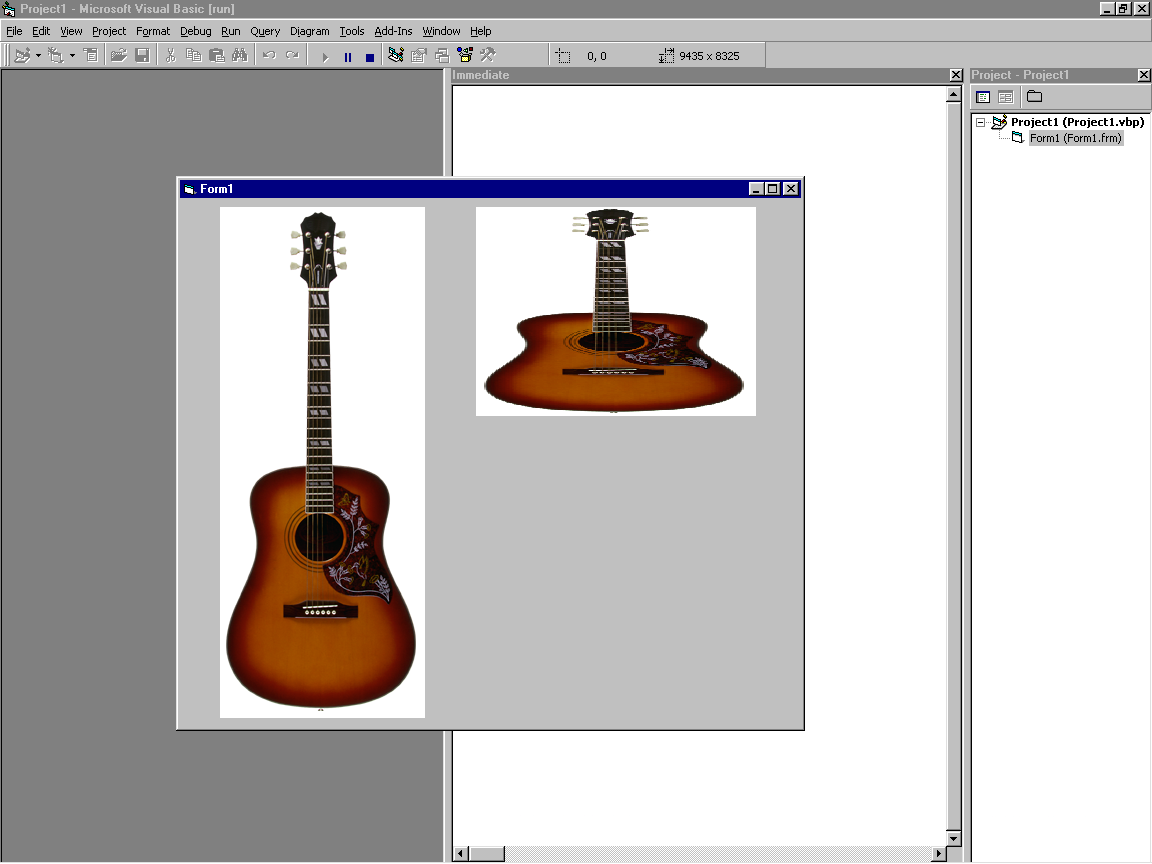Minimize the Form1 window
This screenshot has width=1152, height=864.
click(x=756, y=189)
